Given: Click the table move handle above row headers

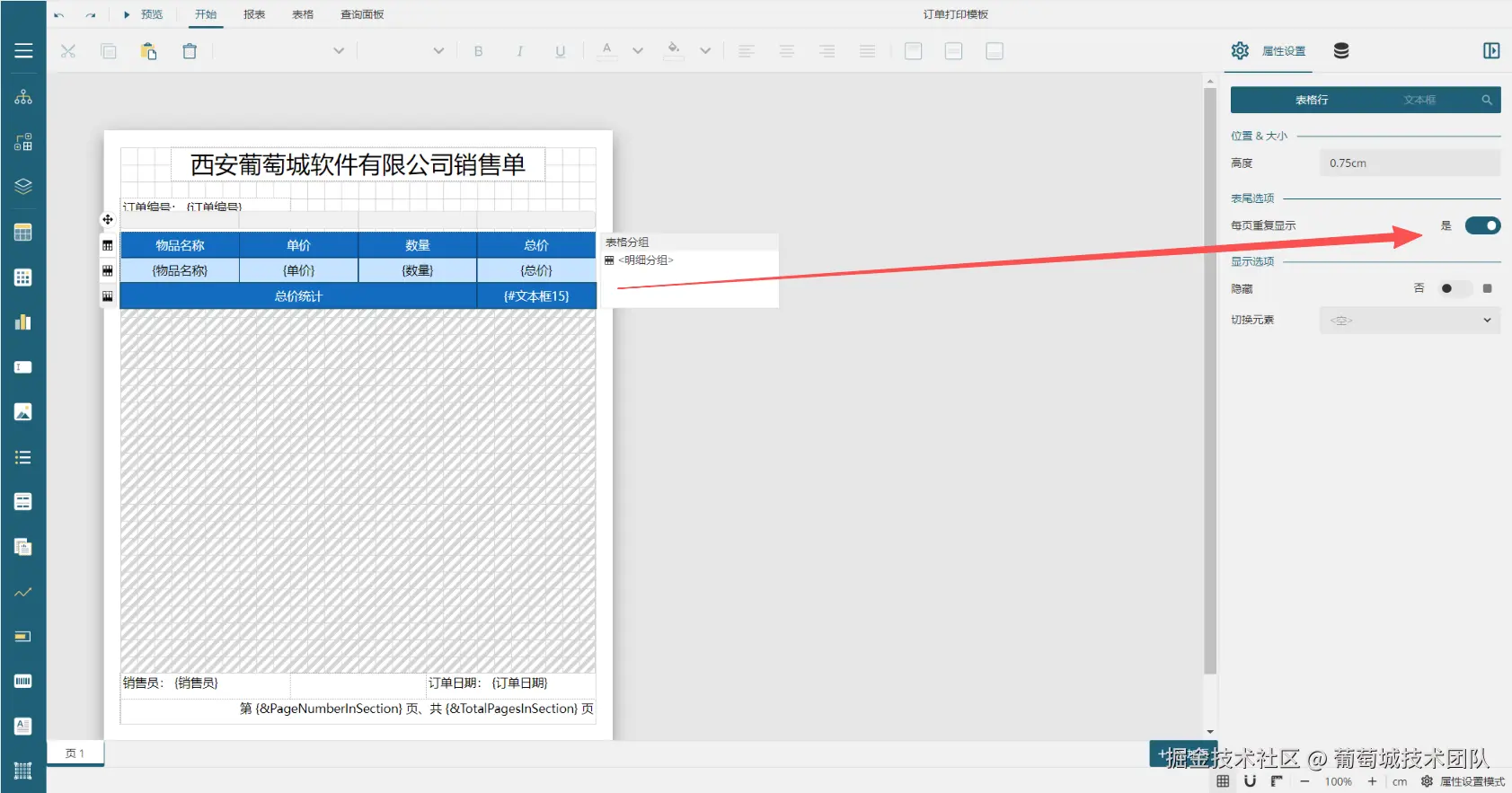Looking at the screenshot, I should [108, 219].
